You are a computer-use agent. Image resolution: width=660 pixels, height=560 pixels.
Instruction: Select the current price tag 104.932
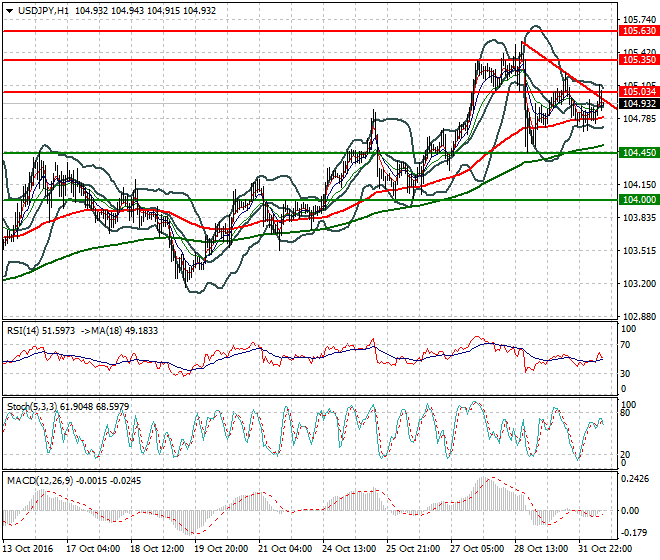(x=639, y=104)
